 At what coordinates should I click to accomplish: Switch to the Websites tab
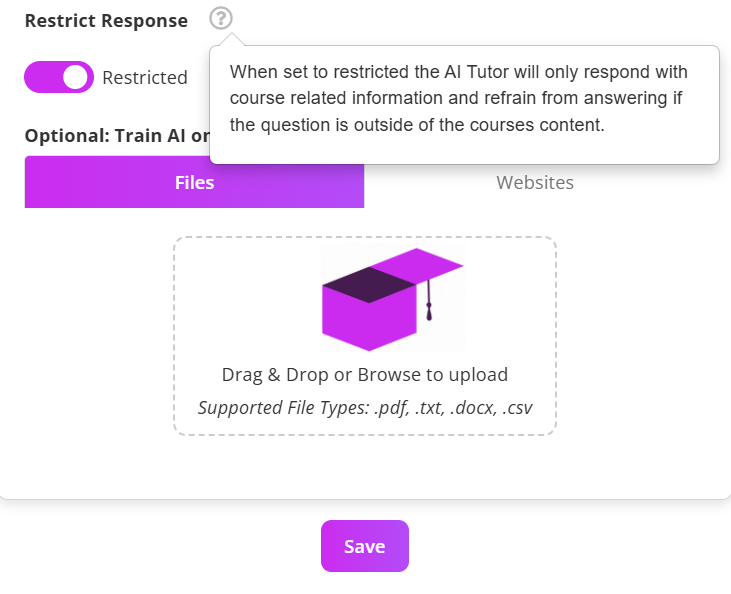[535, 183]
